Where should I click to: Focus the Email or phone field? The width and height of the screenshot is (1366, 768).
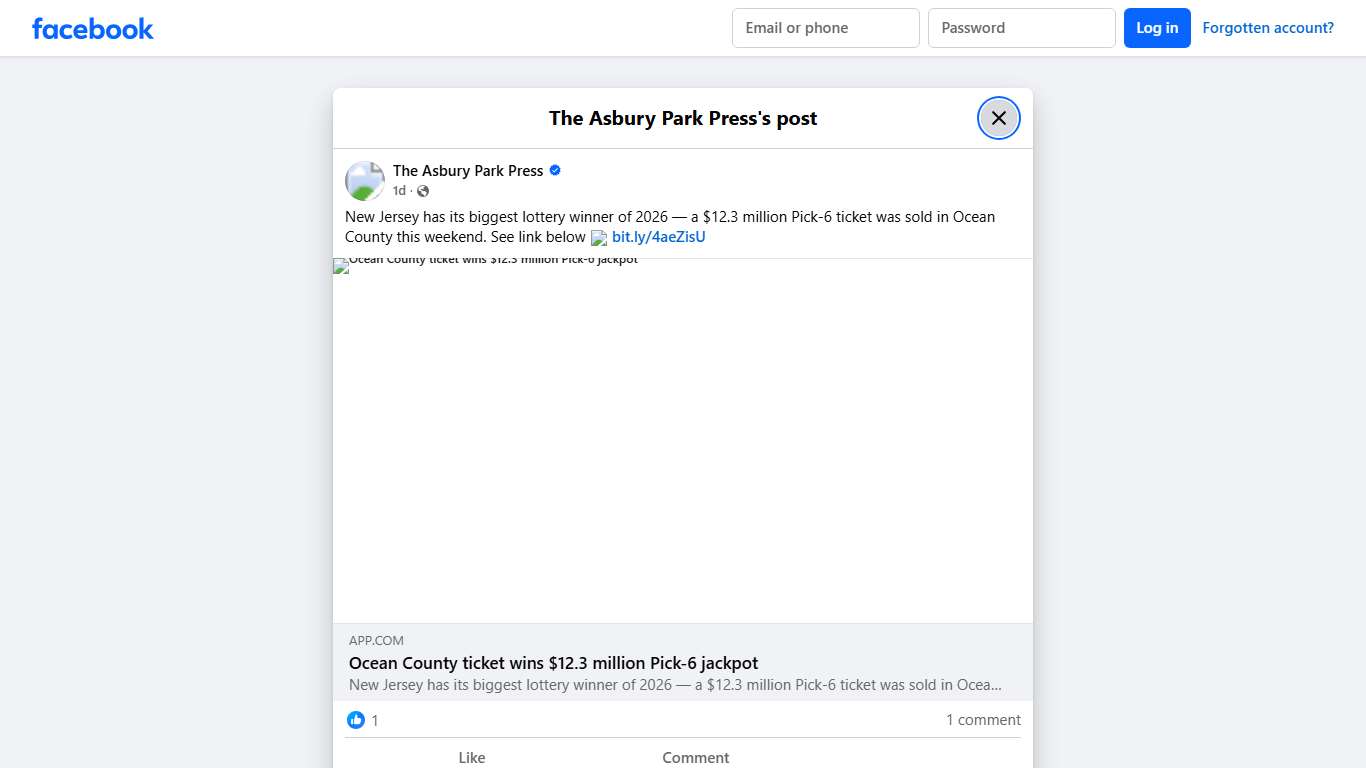tap(826, 28)
